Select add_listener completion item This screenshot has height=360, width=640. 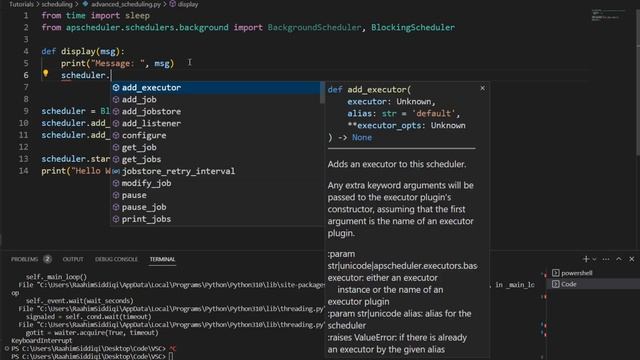216,123
